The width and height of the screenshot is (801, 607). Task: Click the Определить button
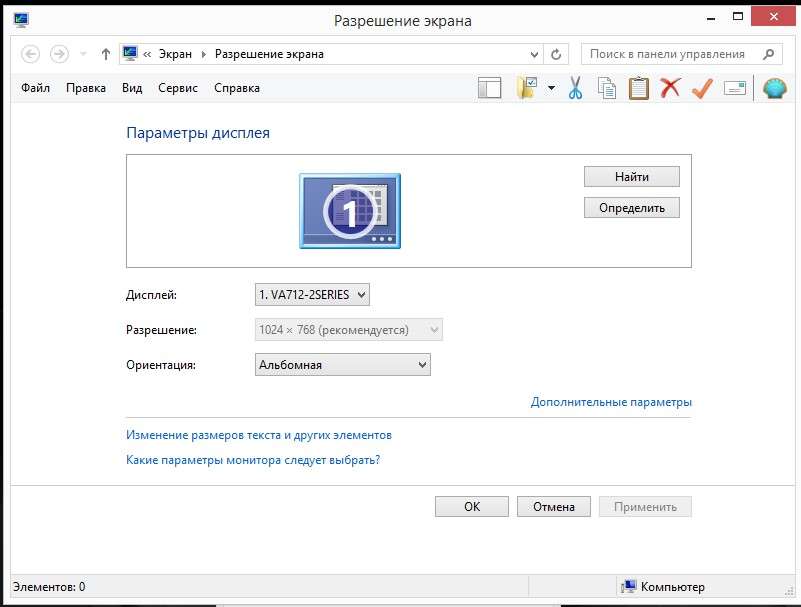(x=632, y=208)
